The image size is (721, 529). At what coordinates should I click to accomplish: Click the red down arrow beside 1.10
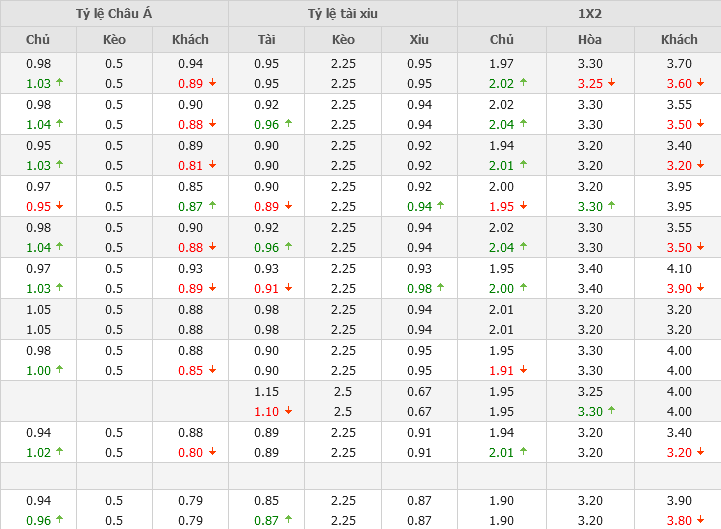coord(290,411)
